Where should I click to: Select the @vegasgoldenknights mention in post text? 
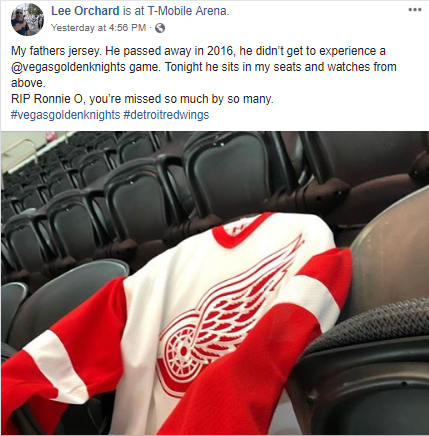coord(68,67)
